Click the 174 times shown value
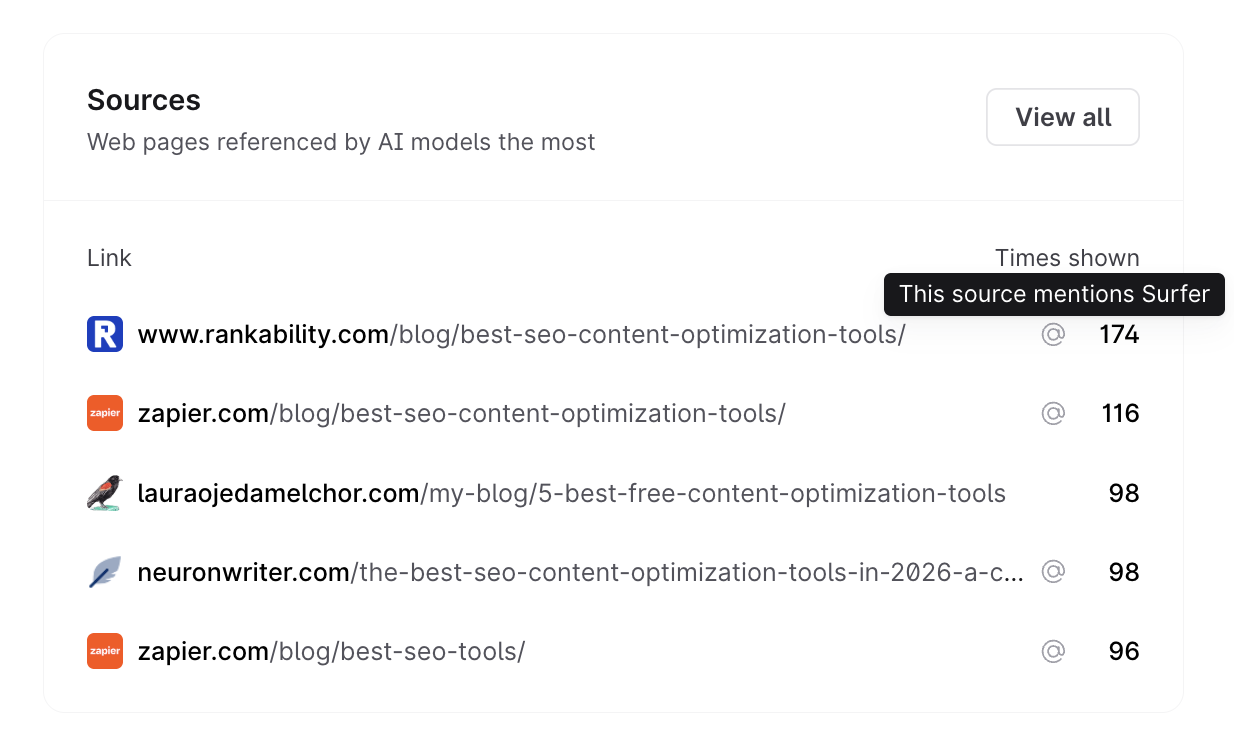The height and width of the screenshot is (738, 1234). (x=1119, y=334)
